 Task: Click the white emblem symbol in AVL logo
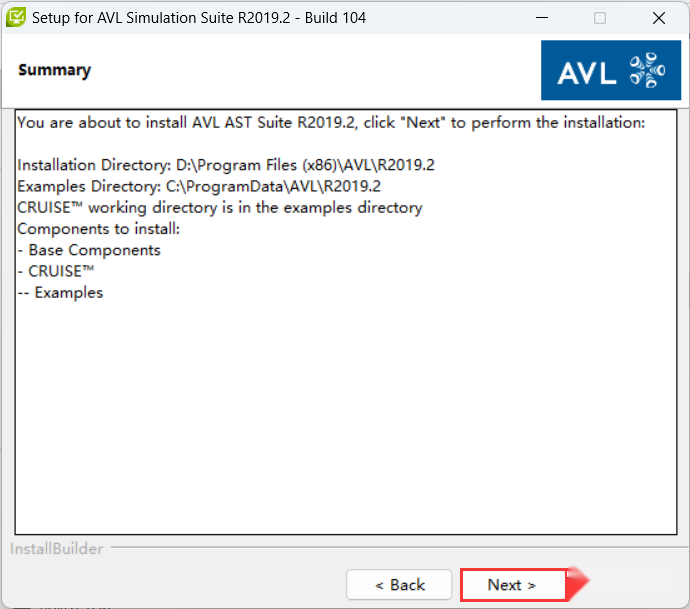(x=647, y=70)
